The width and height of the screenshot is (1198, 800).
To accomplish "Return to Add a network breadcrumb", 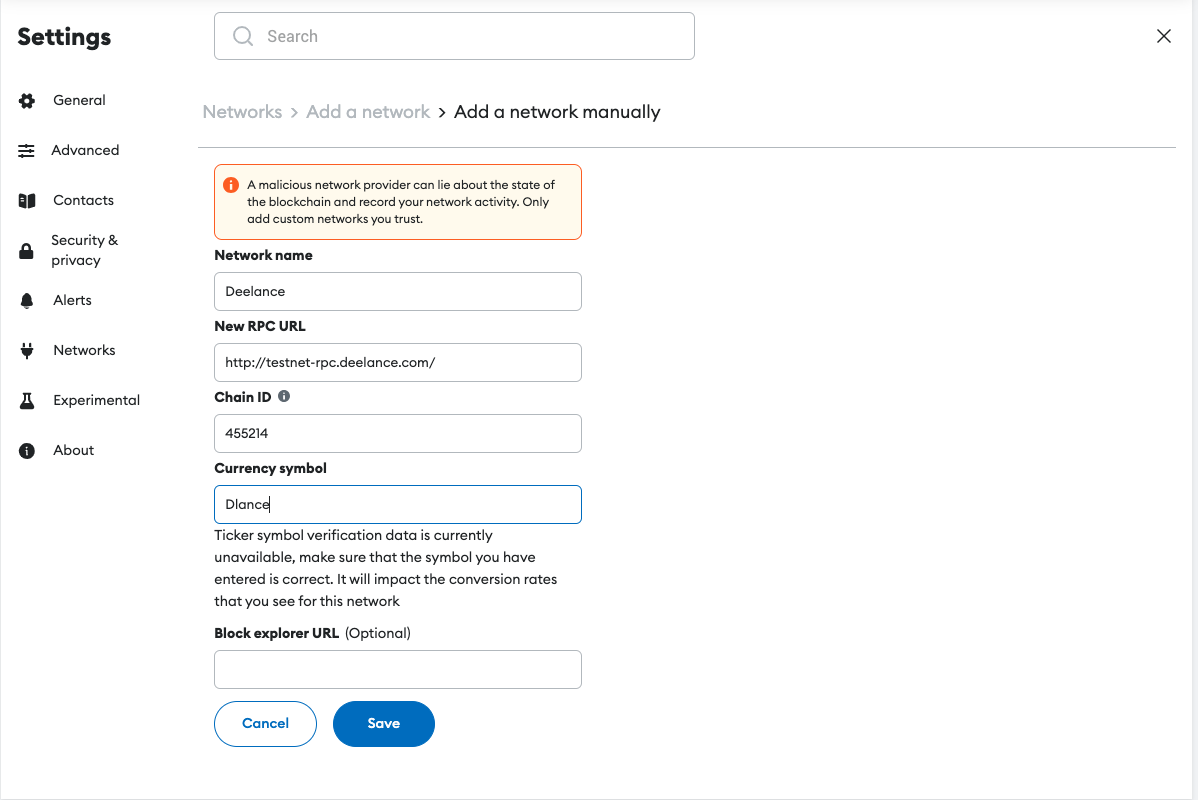I will [368, 112].
